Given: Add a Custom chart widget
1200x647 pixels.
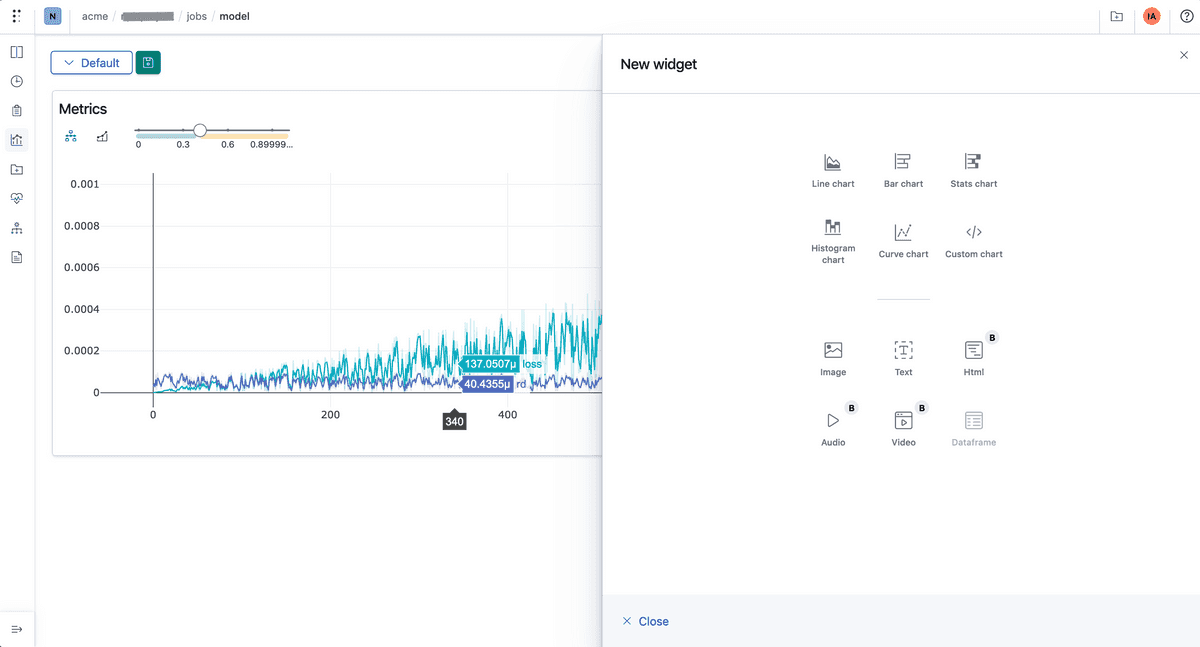Looking at the screenshot, I should (x=973, y=242).
